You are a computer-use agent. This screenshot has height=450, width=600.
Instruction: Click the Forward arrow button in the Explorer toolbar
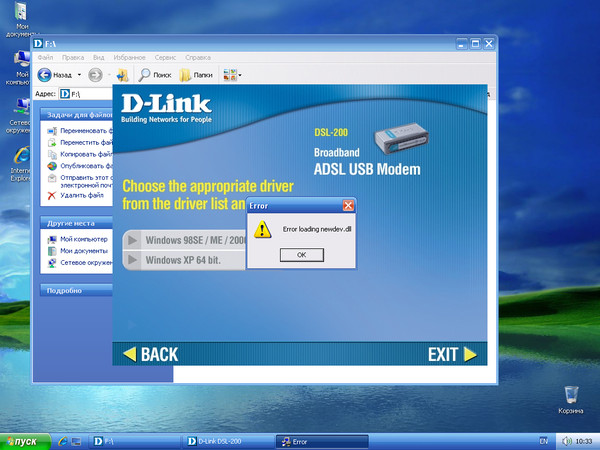95,75
